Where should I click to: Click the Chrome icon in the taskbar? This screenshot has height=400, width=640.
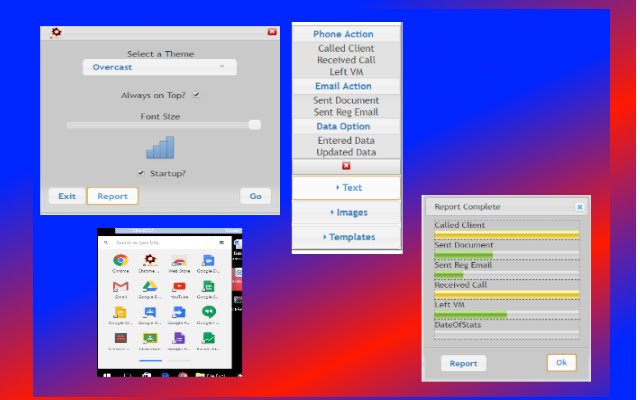click(x=182, y=374)
